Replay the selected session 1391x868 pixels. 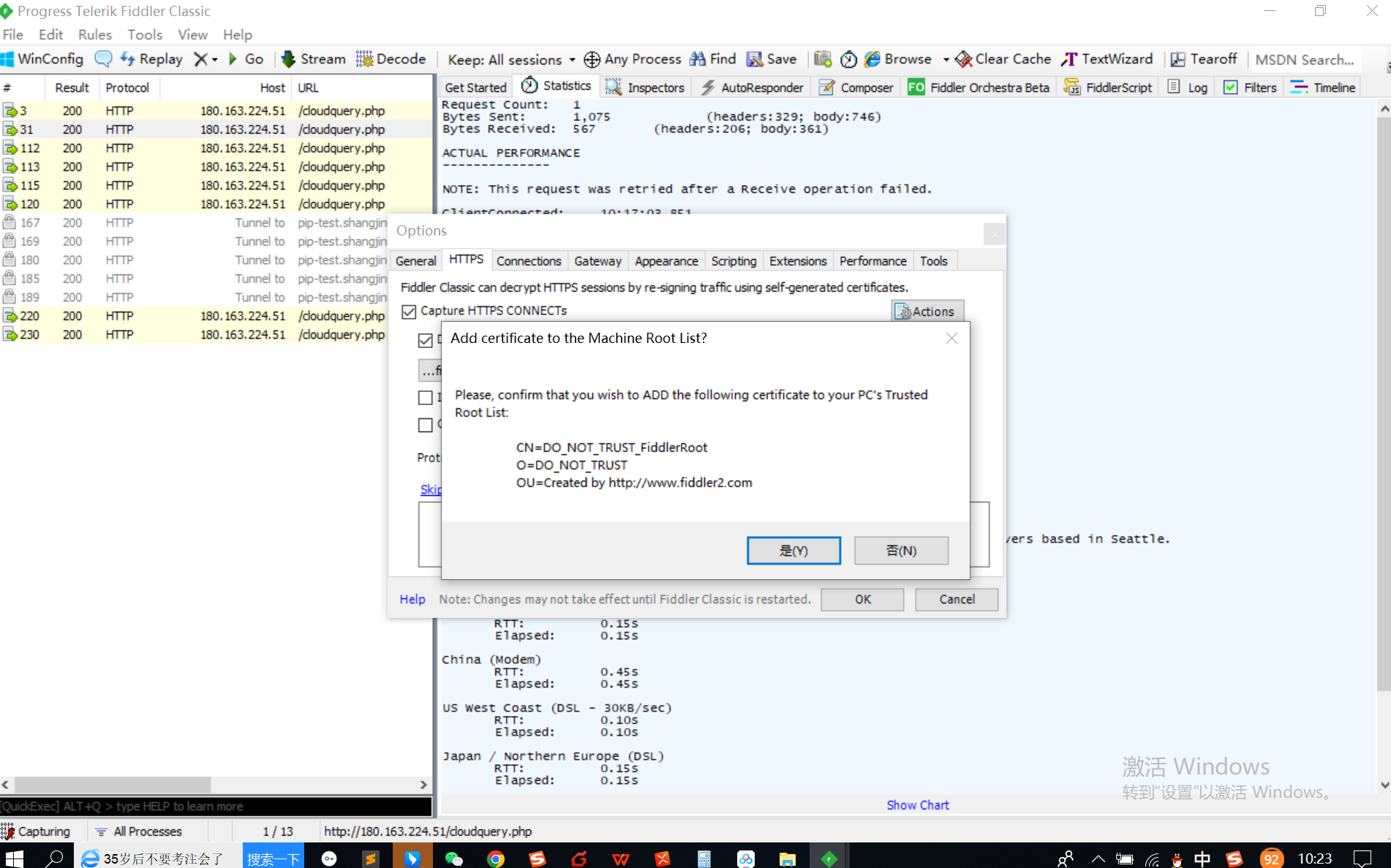(151, 59)
